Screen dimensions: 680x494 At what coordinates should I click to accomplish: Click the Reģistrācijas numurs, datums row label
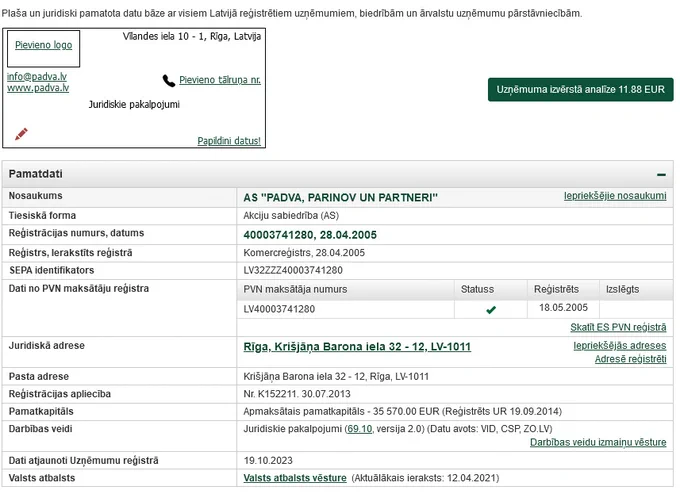76,233
